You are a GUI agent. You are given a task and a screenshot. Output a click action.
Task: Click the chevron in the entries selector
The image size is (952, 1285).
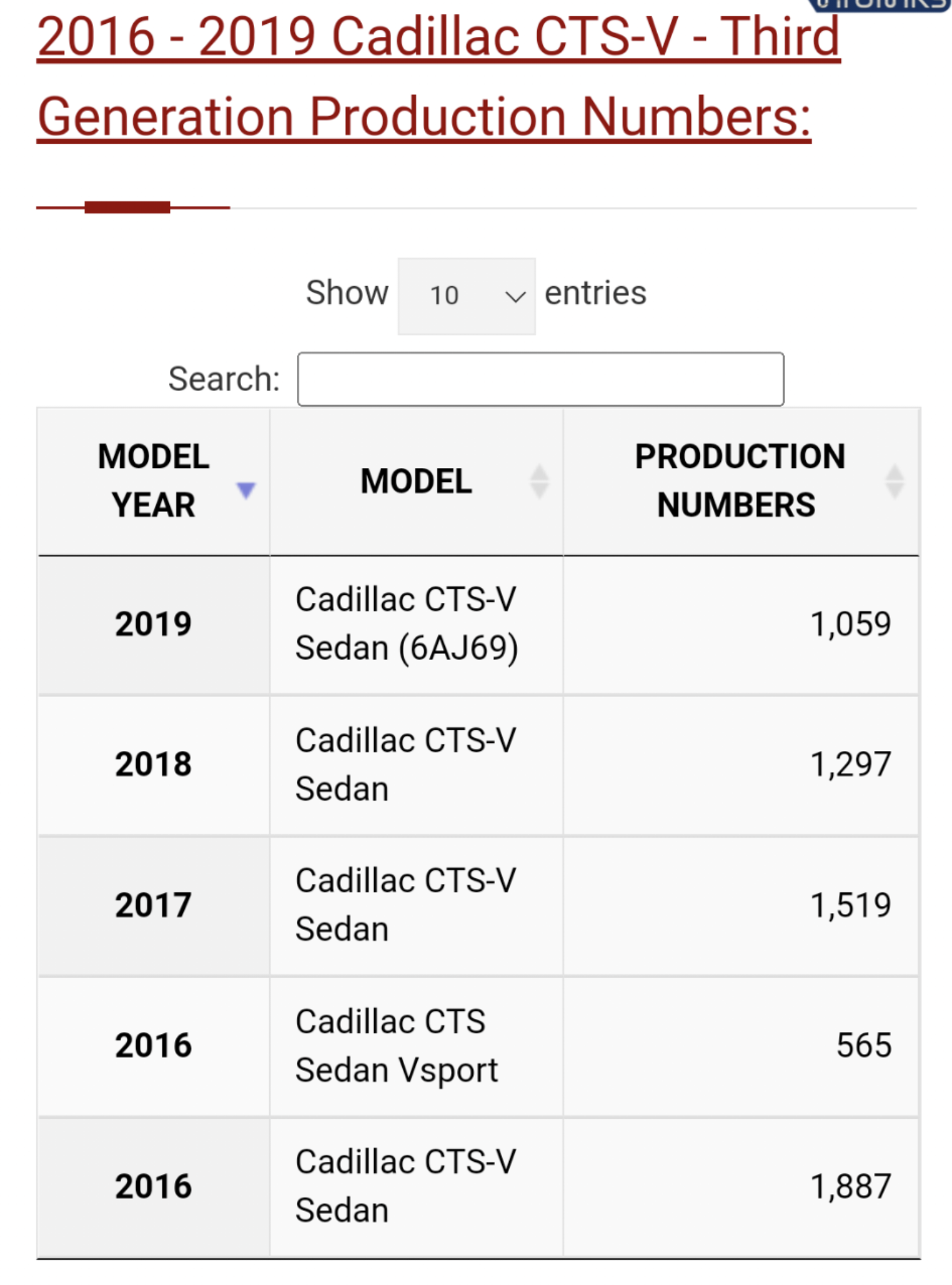point(515,297)
